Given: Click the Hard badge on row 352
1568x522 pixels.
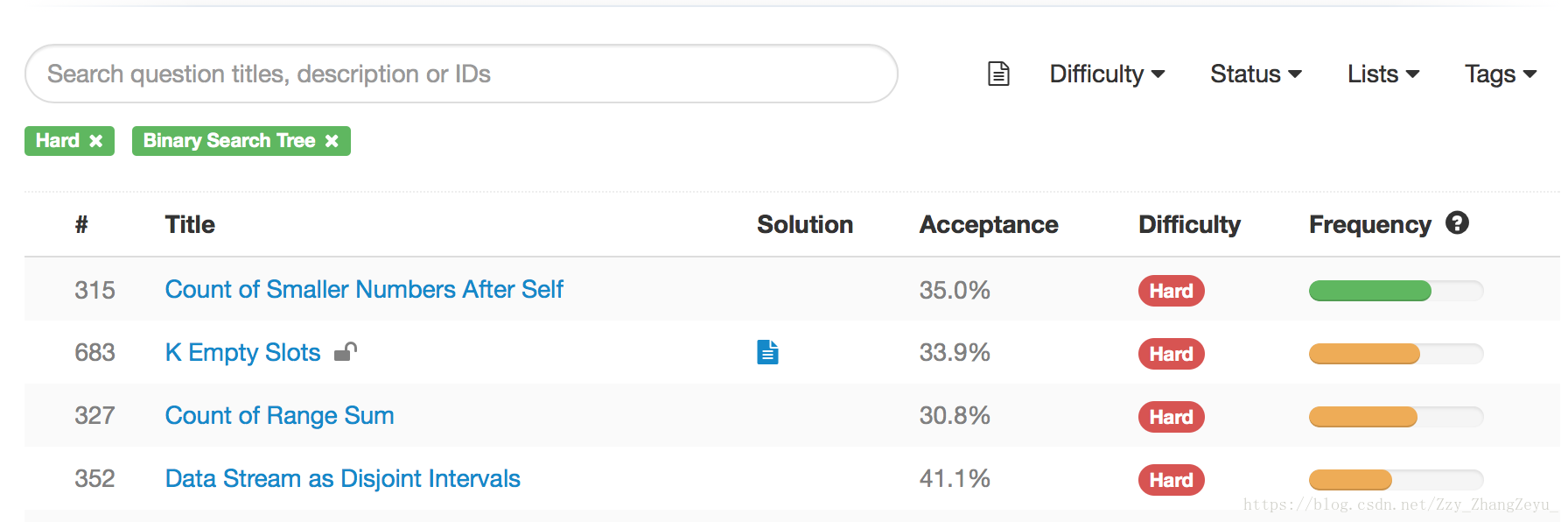Looking at the screenshot, I should coord(1171,480).
